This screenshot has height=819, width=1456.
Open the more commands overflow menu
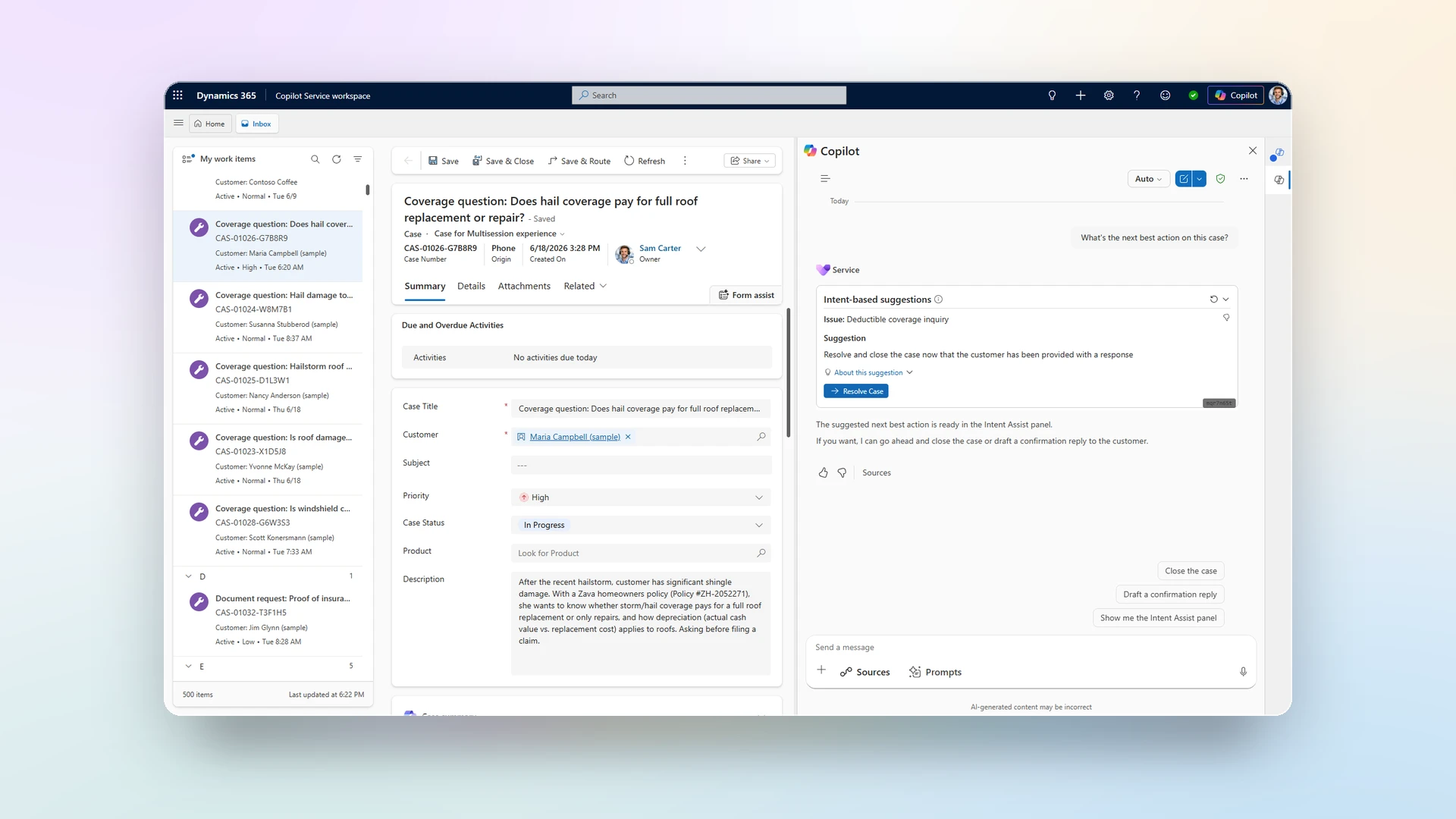[685, 161]
